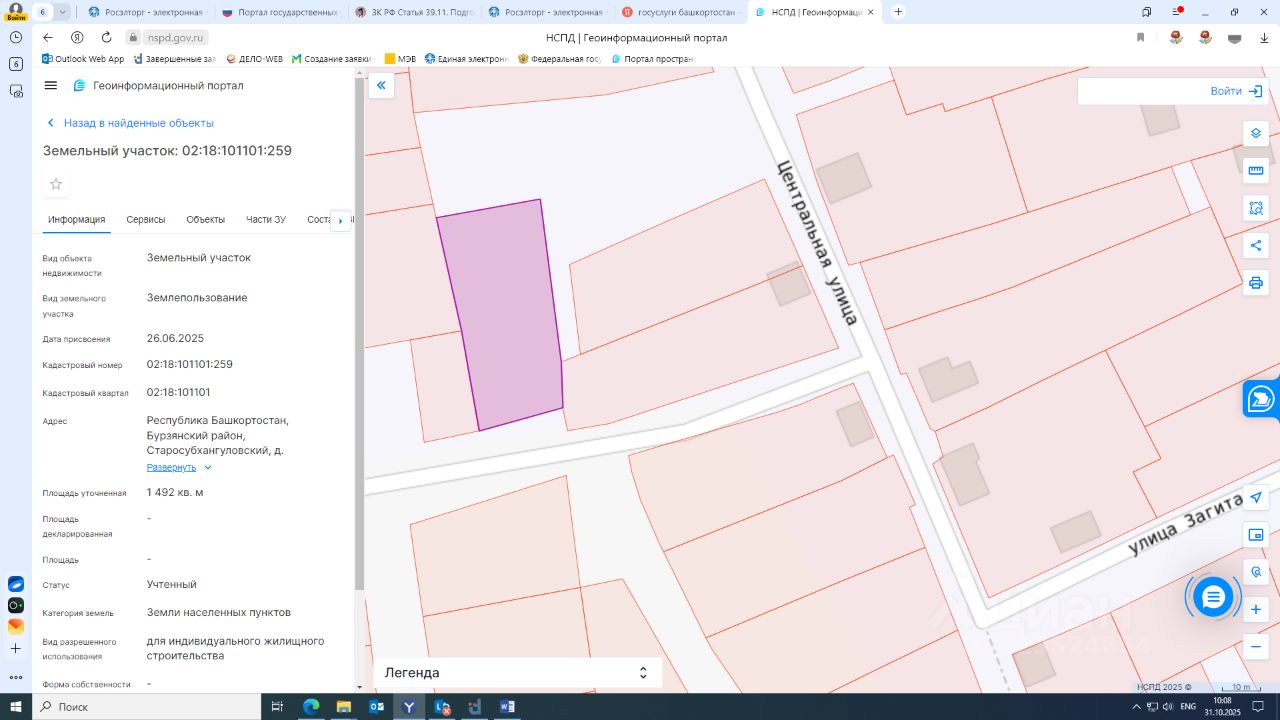This screenshot has width=1280, height=720.
Task: Switch to the Сервисы tab
Action: coord(146,220)
